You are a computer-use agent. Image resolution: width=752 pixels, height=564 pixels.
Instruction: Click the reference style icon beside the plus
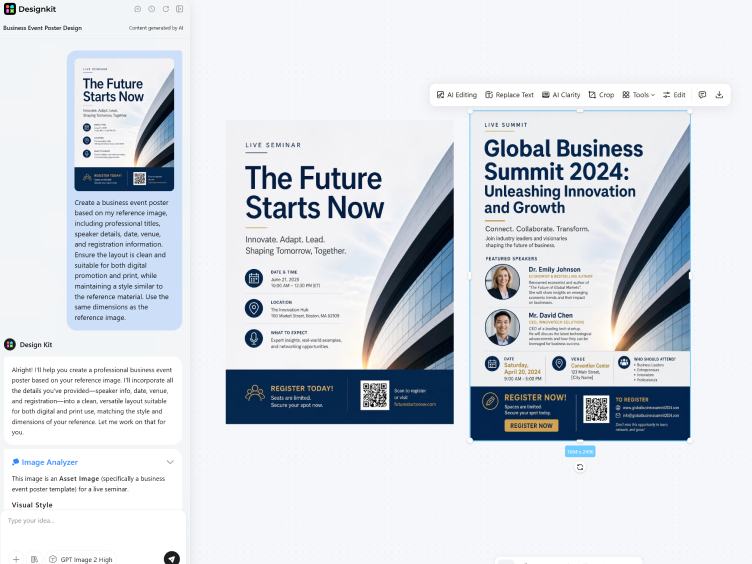tap(34, 559)
